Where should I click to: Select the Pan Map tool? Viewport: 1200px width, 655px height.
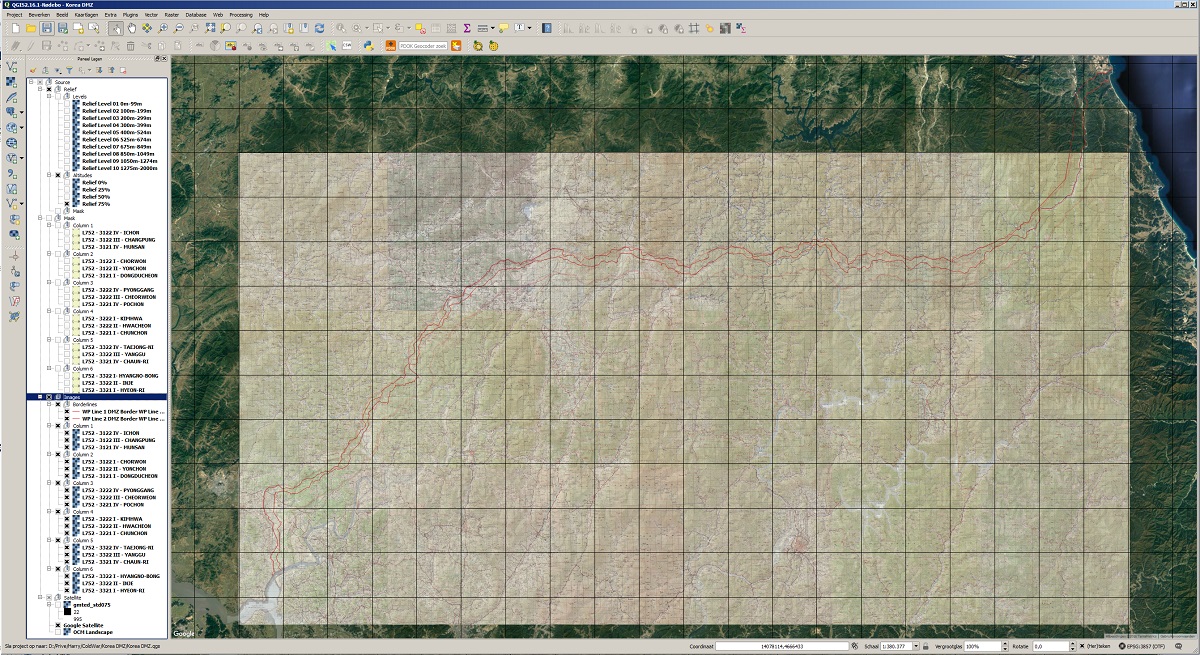click(x=131, y=30)
